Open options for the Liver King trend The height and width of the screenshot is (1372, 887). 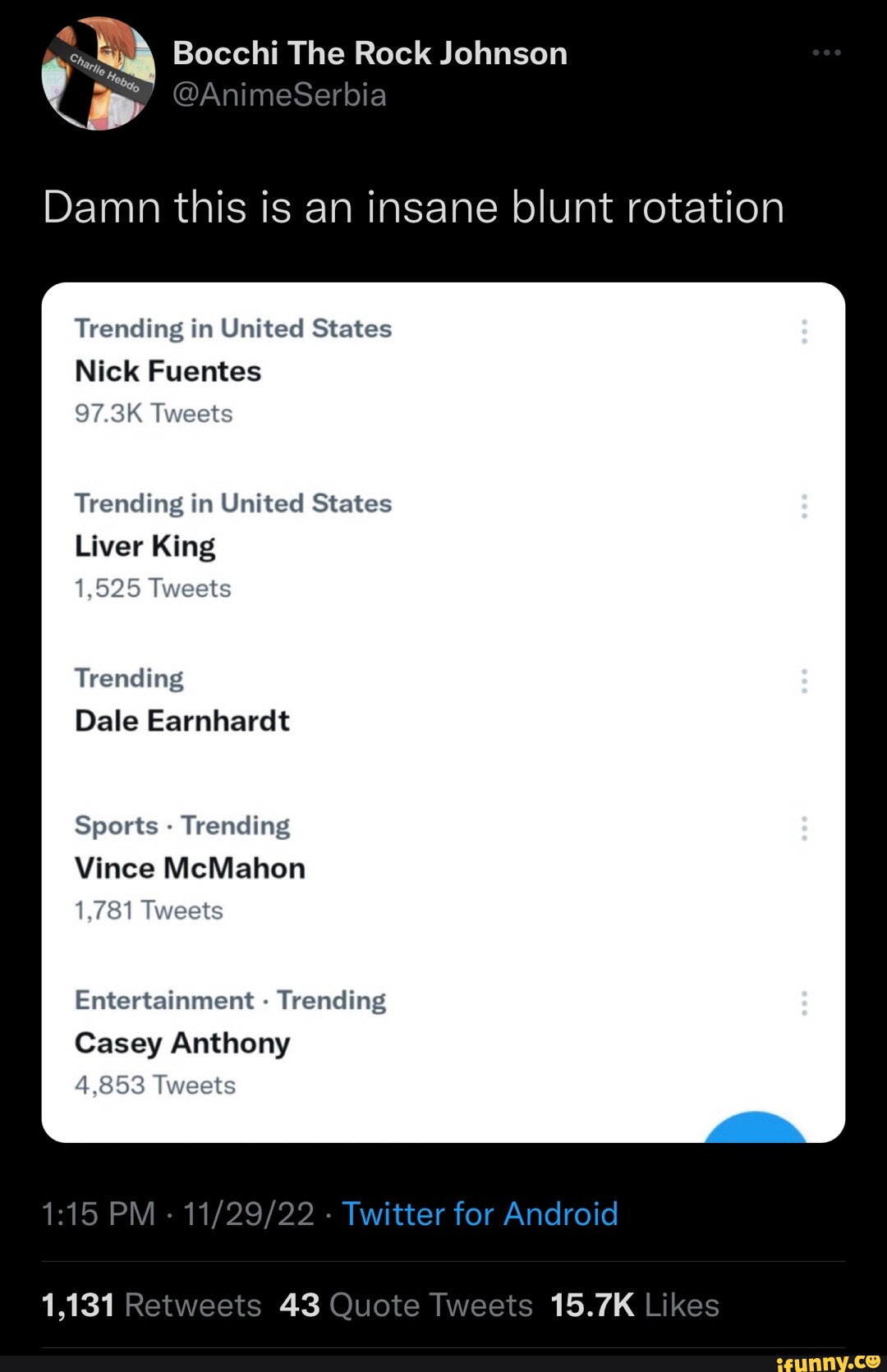804,507
